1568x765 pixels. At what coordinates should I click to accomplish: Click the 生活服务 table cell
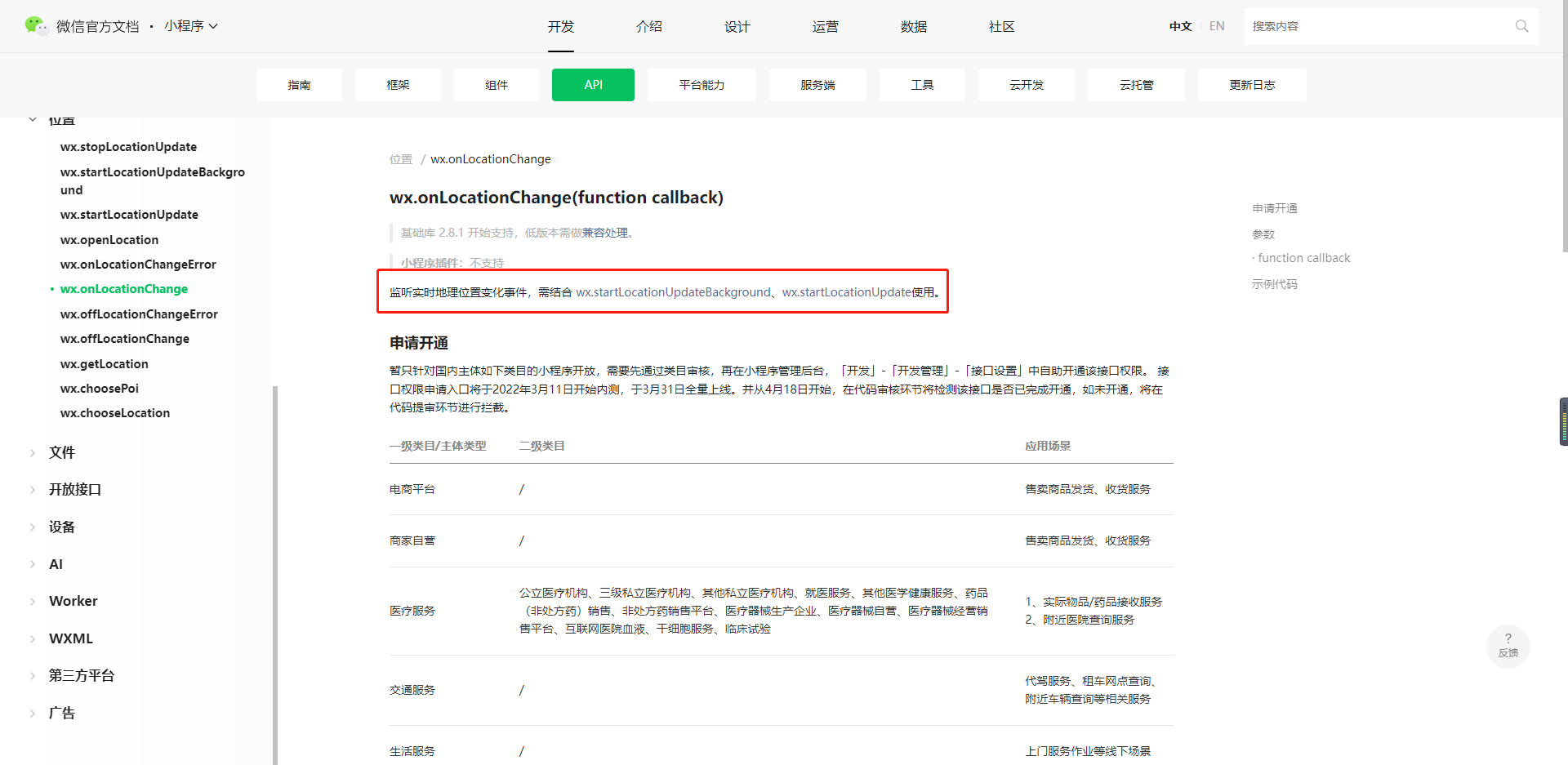tap(412, 751)
